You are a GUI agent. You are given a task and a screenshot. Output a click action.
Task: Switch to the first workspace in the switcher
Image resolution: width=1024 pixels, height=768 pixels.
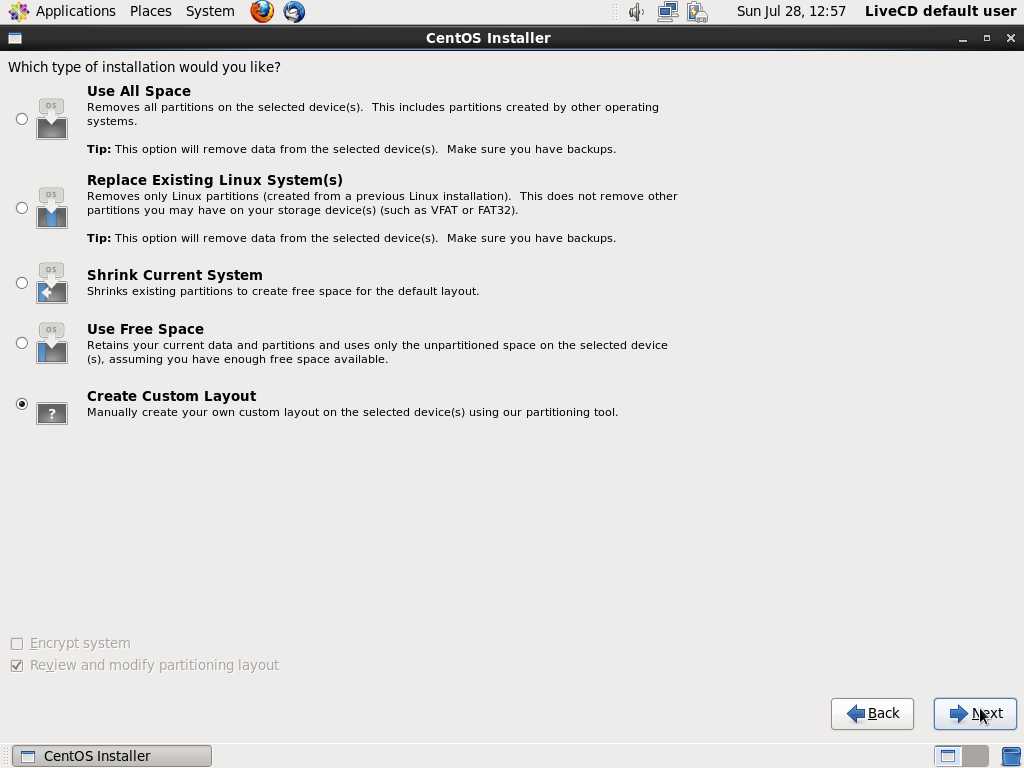pos(948,756)
